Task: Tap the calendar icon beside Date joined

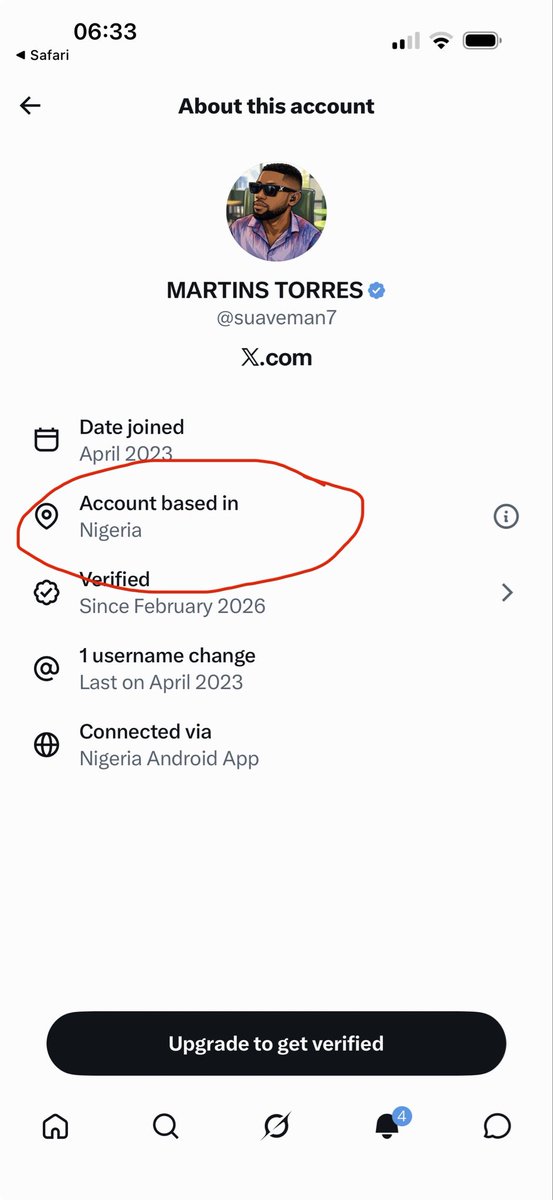Action: click(47, 440)
